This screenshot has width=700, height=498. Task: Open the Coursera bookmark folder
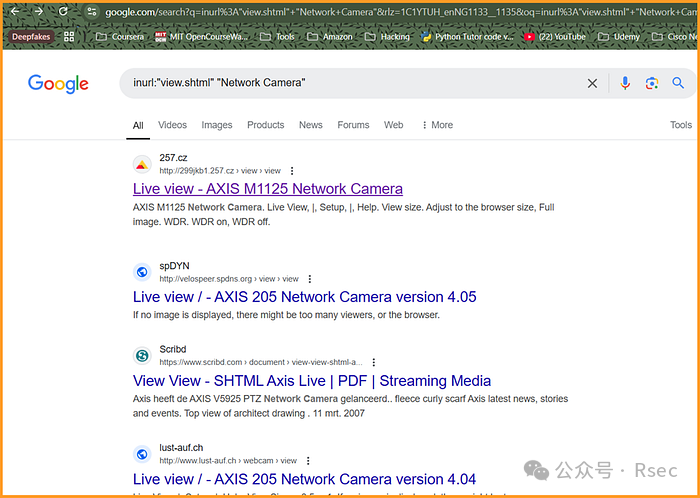coord(120,37)
